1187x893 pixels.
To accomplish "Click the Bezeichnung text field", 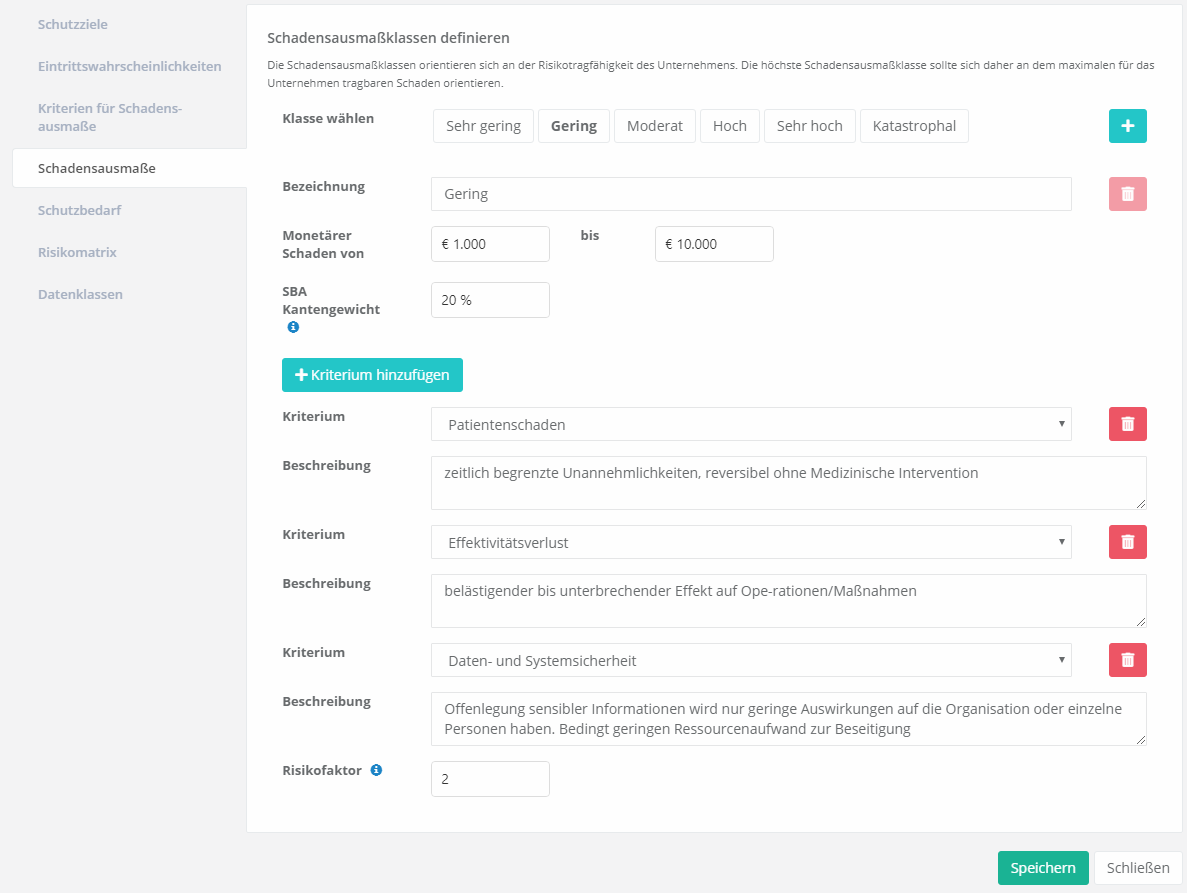I will [x=750, y=194].
